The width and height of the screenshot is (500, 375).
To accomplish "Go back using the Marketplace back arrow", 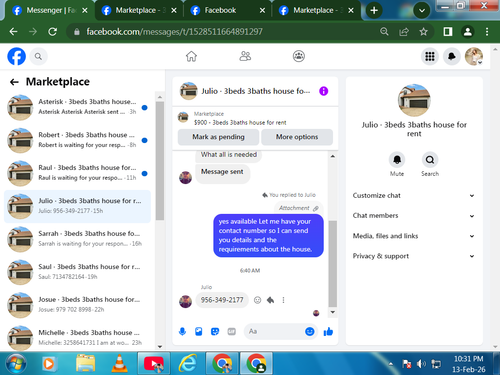I will coord(14,82).
